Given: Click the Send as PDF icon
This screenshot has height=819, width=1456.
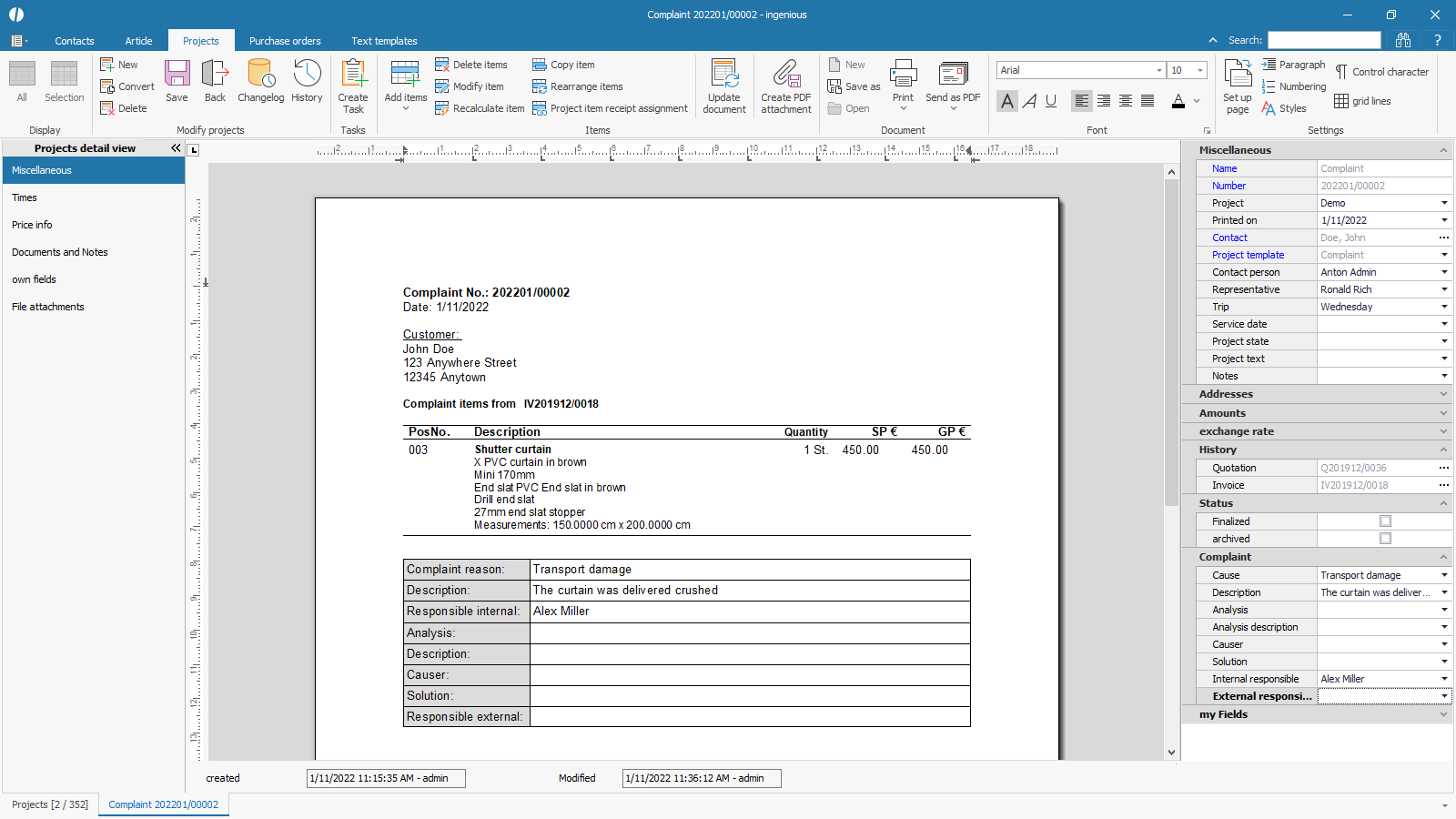Looking at the screenshot, I should tap(953, 74).
